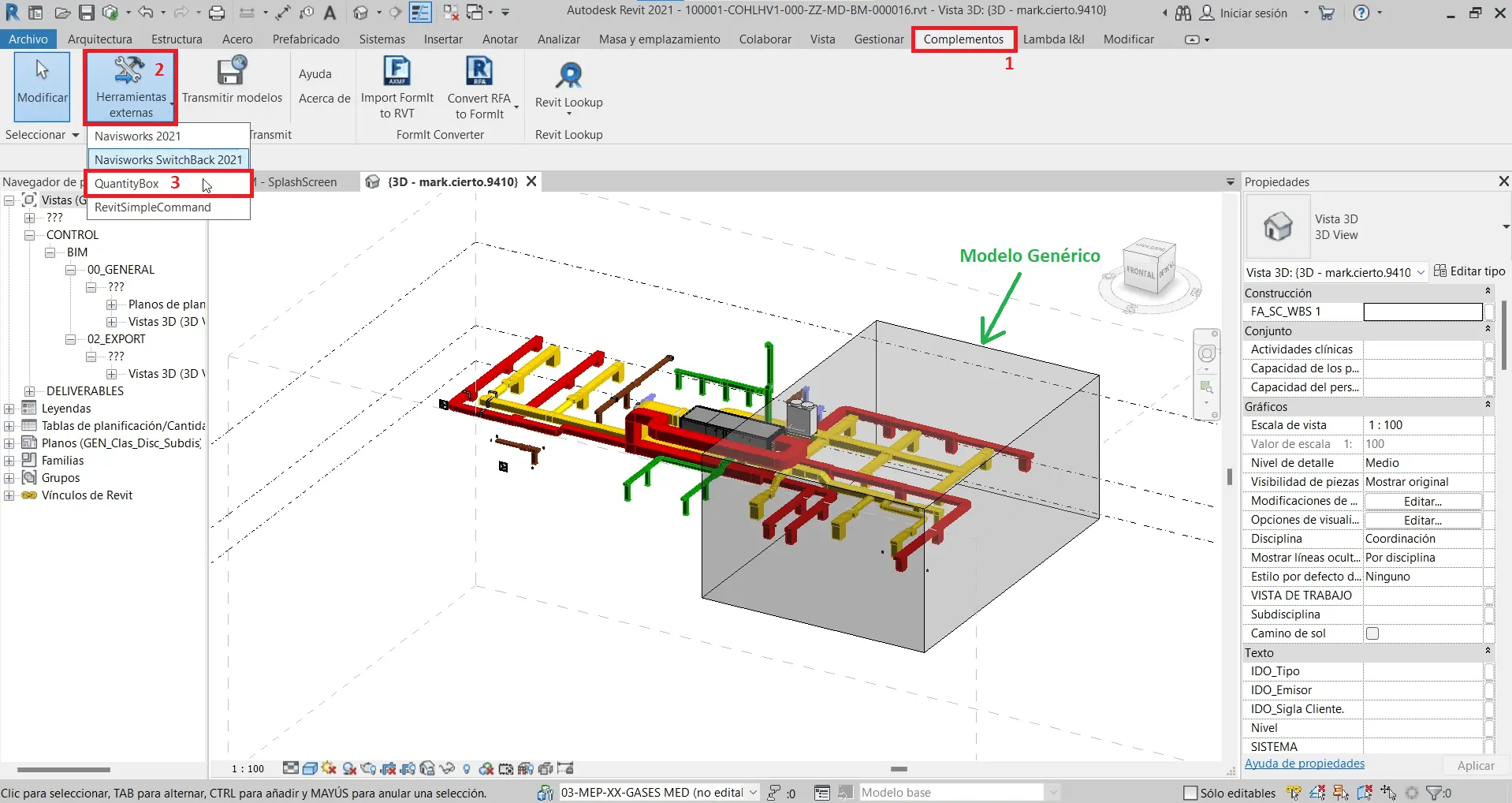
Task: Expand Vínculos de Revit node
Action: click(9, 495)
